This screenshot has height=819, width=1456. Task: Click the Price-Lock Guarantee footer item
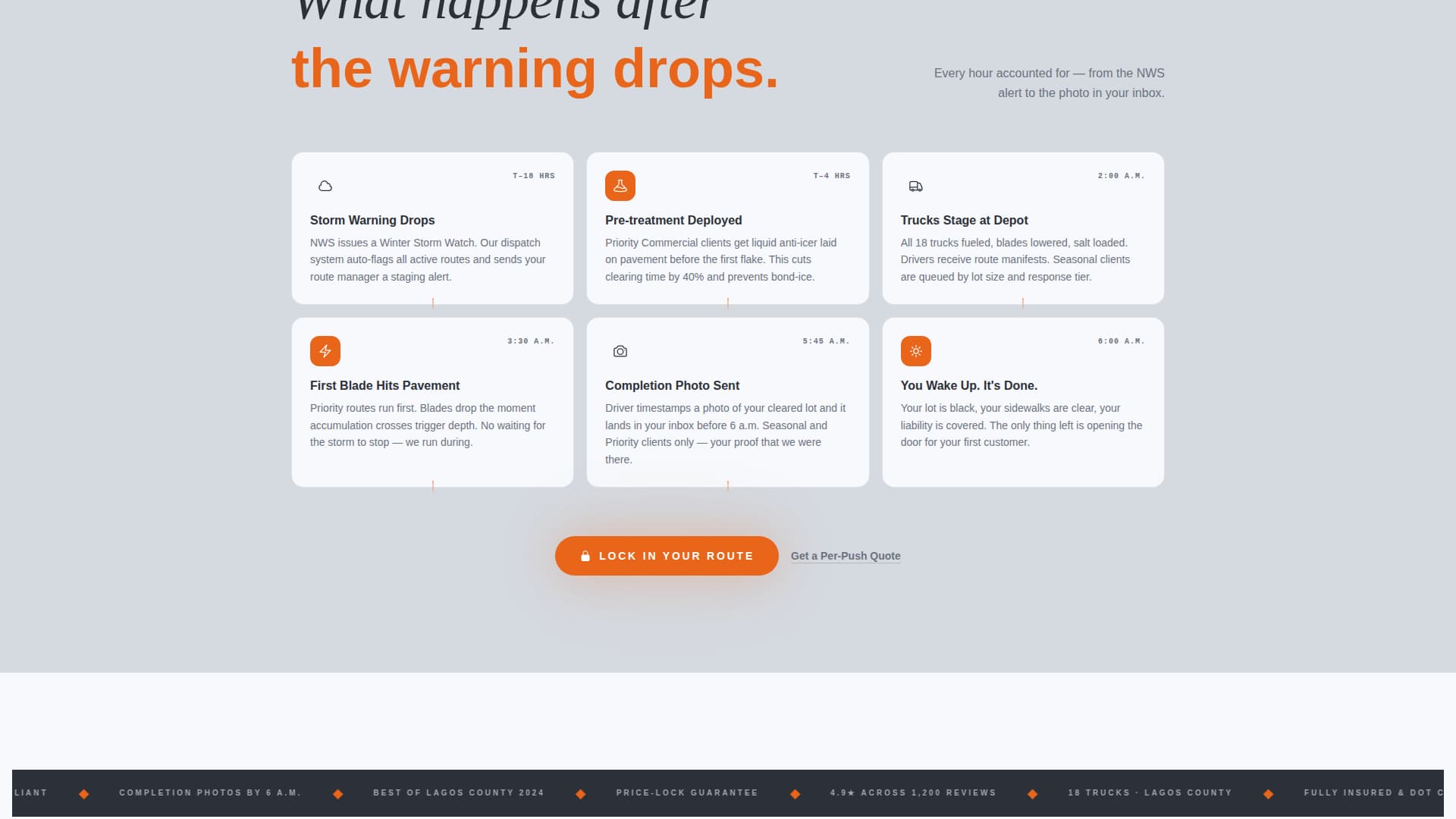click(x=687, y=793)
